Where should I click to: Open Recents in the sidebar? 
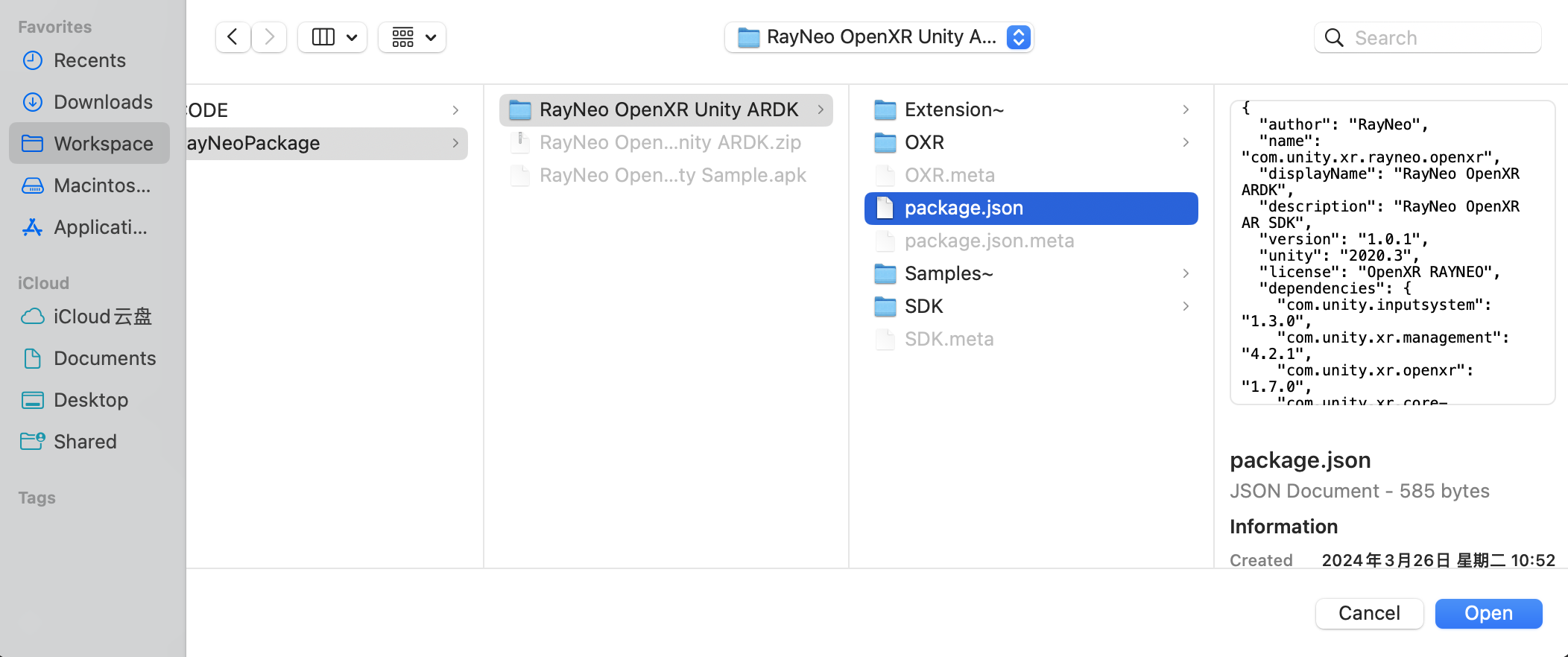[x=89, y=60]
